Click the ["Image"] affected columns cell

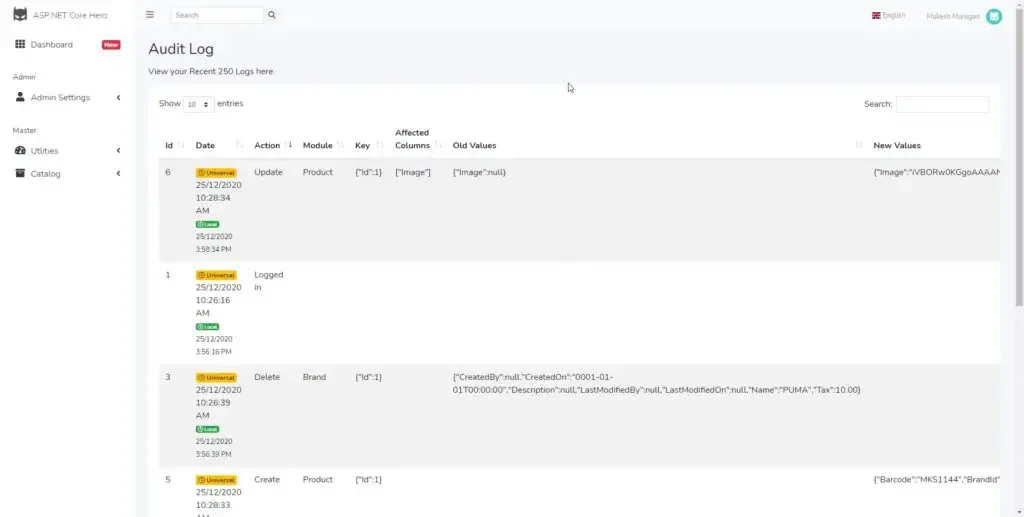click(x=413, y=172)
